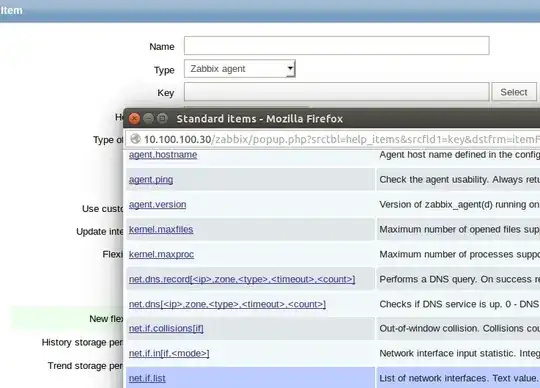Click description 'Network interface input statistic'
540x388 pixels.
point(459,353)
